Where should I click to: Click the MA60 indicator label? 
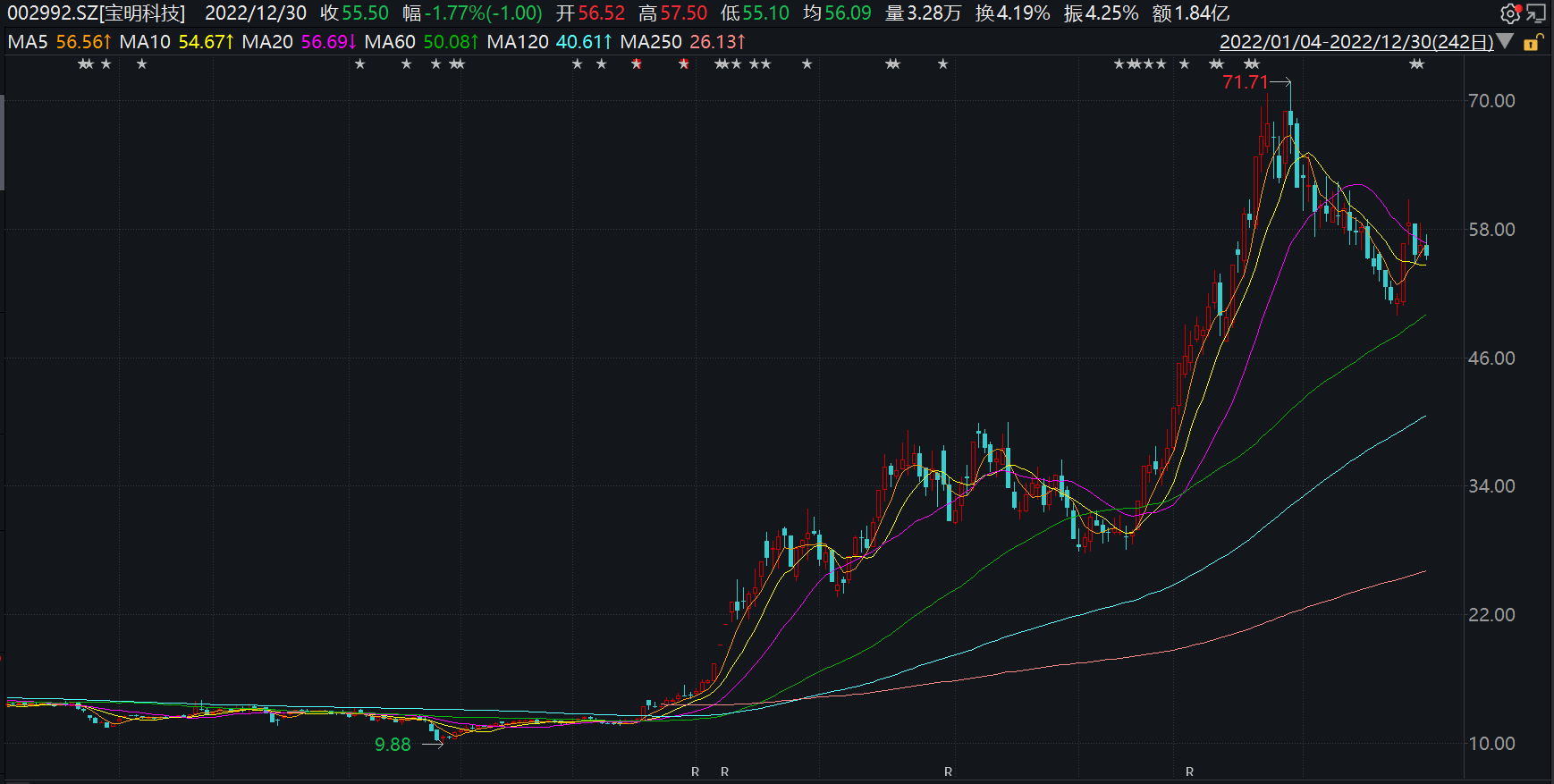pos(390,42)
